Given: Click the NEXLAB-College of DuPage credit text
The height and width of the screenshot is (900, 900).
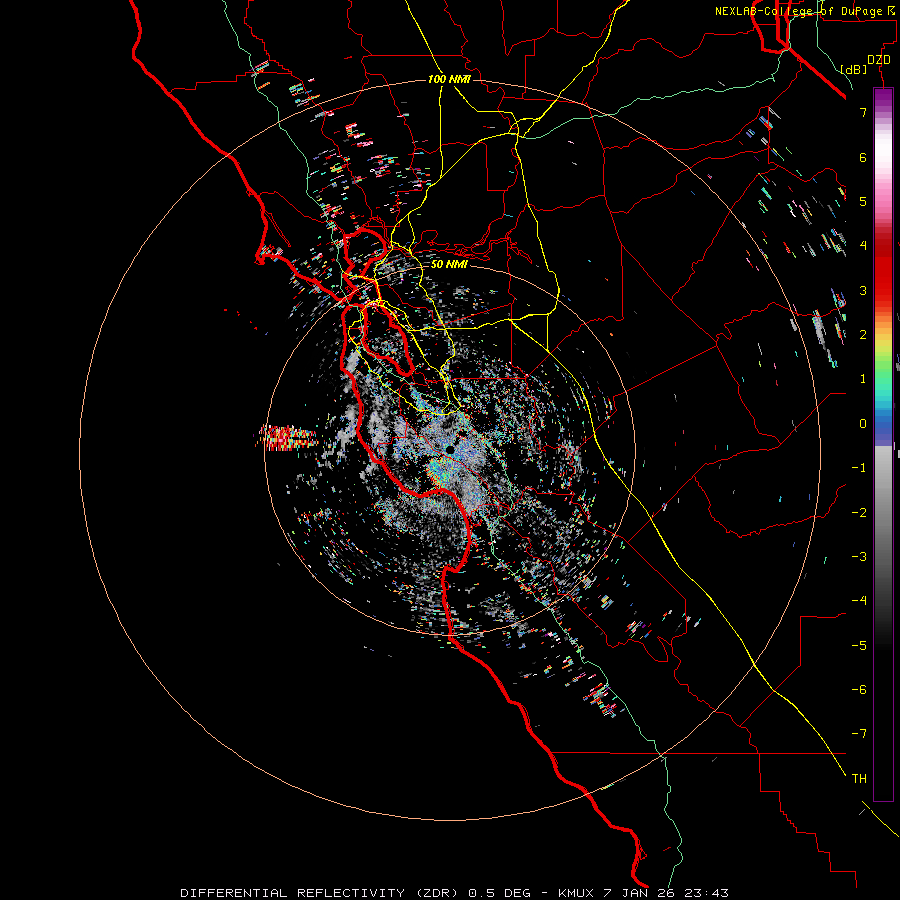Looking at the screenshot, I should [x=806, y=11].
